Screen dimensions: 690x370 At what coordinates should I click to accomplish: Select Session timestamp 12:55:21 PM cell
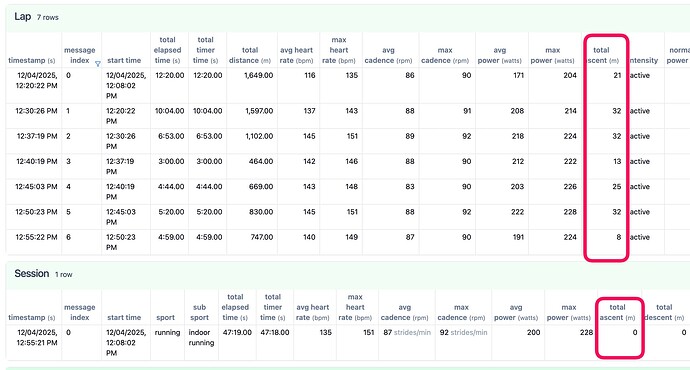coord(37,337)
